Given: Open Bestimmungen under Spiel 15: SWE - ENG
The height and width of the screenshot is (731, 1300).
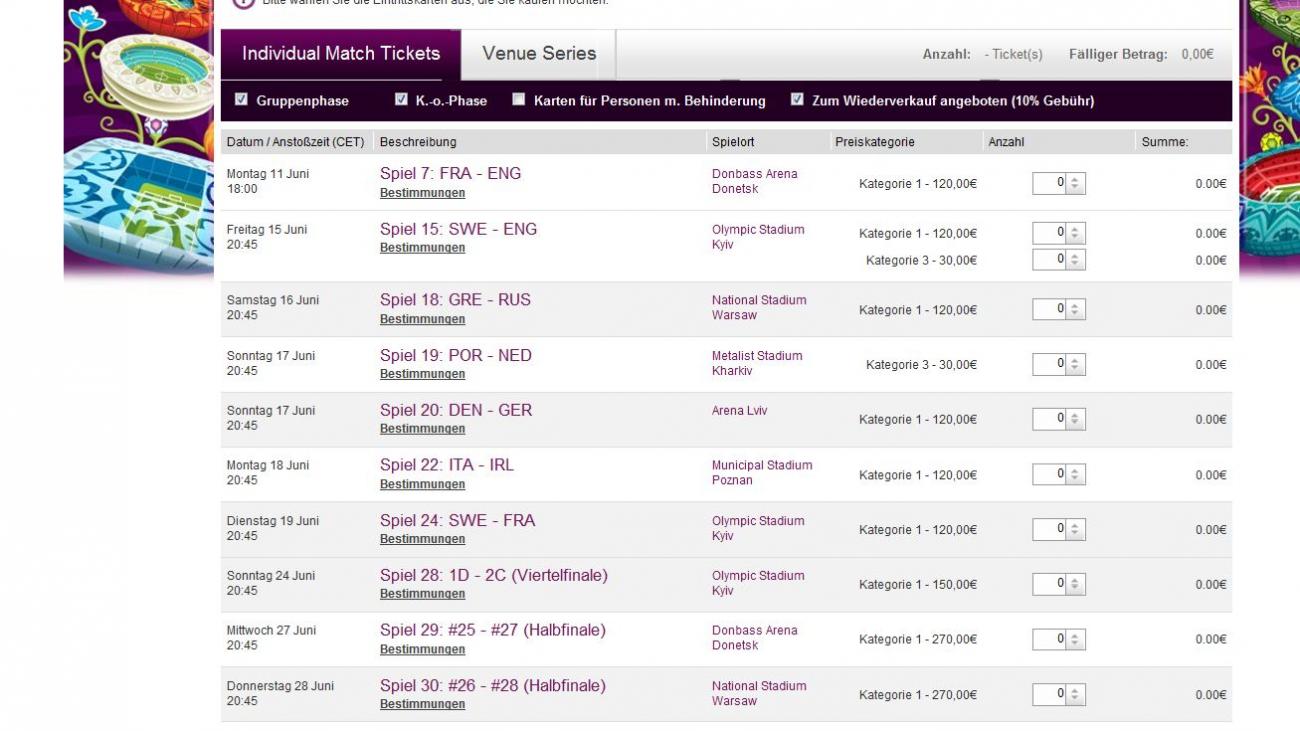Looking at the screenshot, I should click(x=422, y=248).
